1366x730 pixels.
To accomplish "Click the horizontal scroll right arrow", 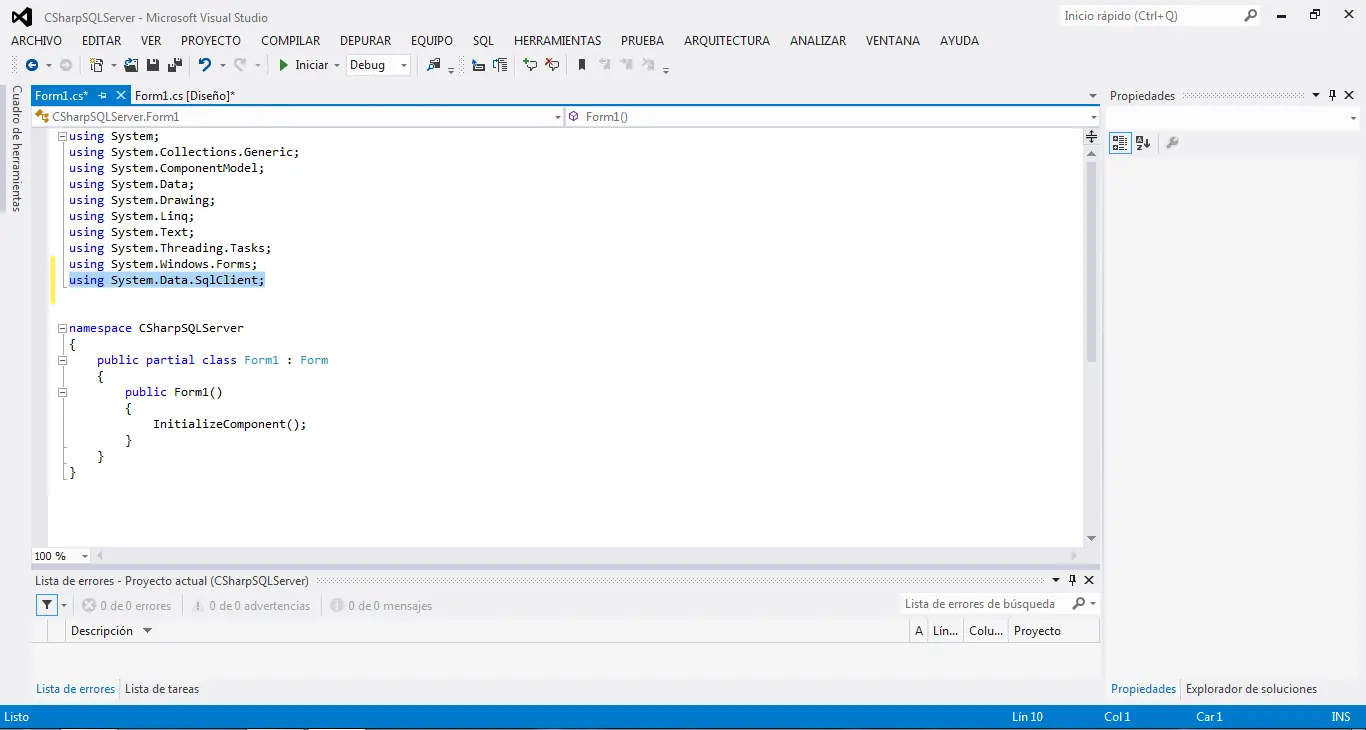I will [x=1075, y=556].
